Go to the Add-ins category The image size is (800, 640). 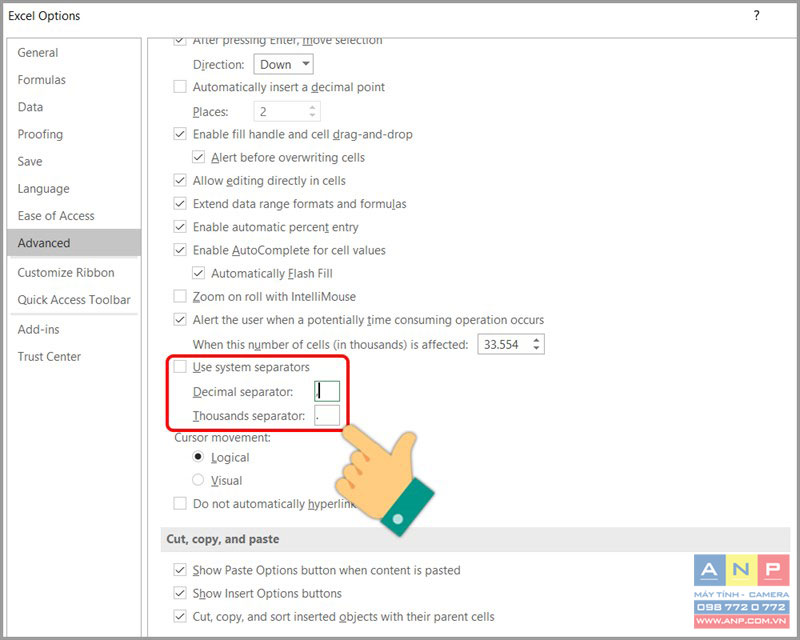pyautogui.click(x=38, y=330)
